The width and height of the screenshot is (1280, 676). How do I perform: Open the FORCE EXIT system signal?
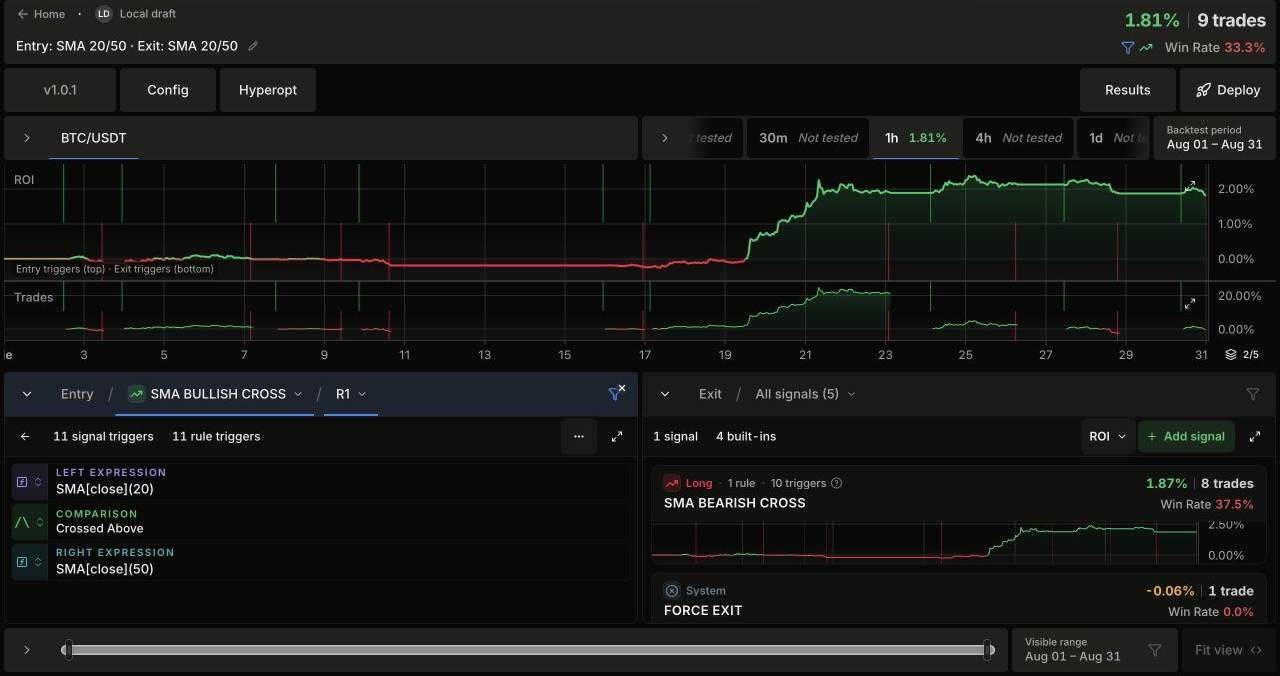click(959, 598)
